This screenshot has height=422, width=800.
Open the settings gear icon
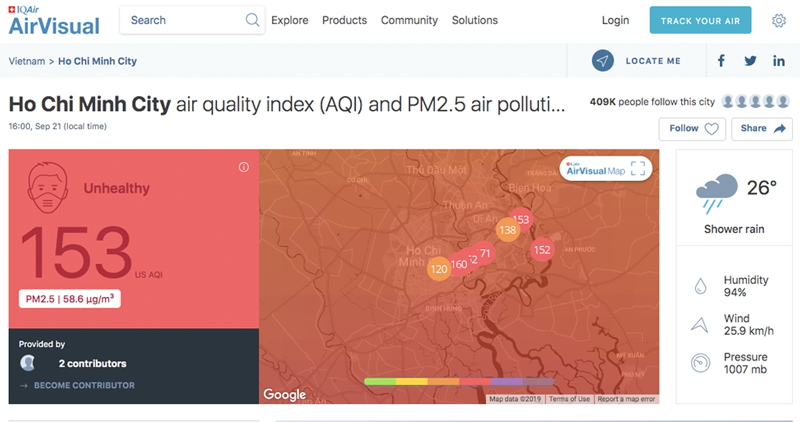pyautogui.click(x=779, y=20)
